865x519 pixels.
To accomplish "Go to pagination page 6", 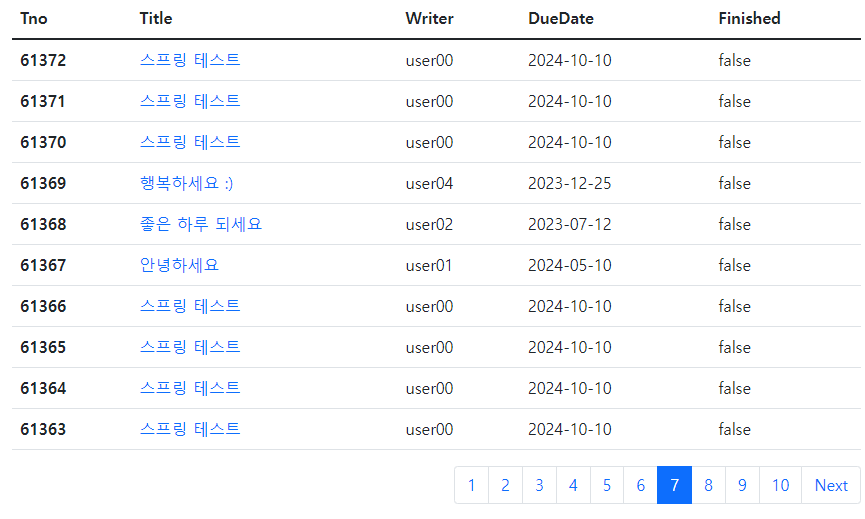I will click(640, 485).
